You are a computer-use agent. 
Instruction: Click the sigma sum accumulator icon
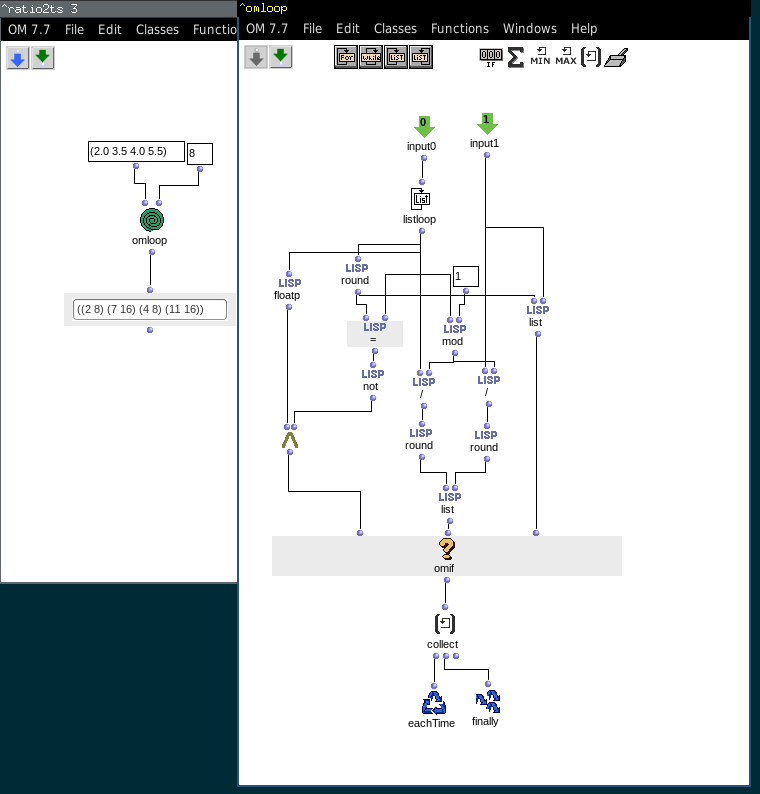click(515, 57)
